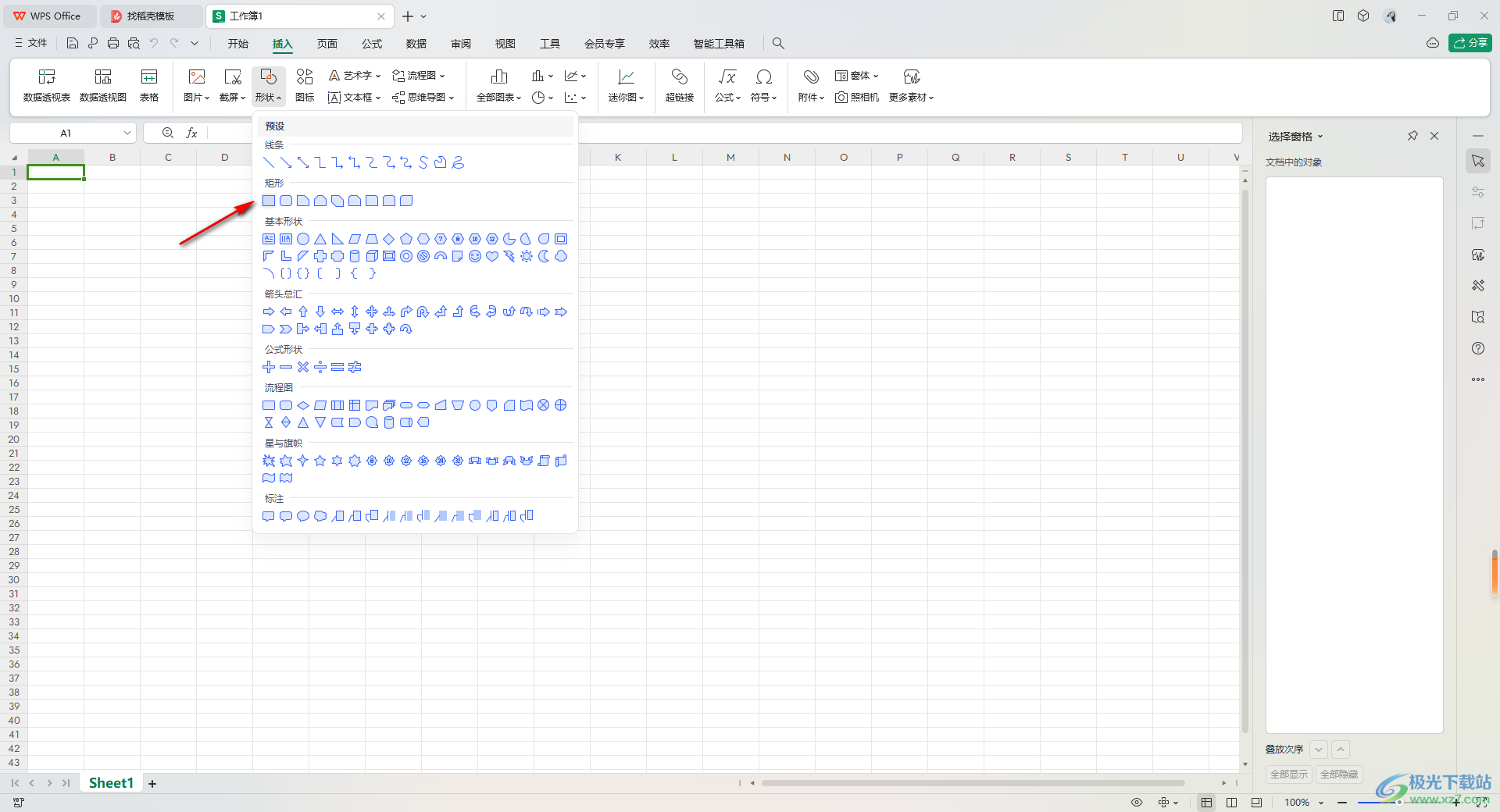Click the 全部显示 button
Screen dimensions: 1500x812
[x=1289, y=775]
